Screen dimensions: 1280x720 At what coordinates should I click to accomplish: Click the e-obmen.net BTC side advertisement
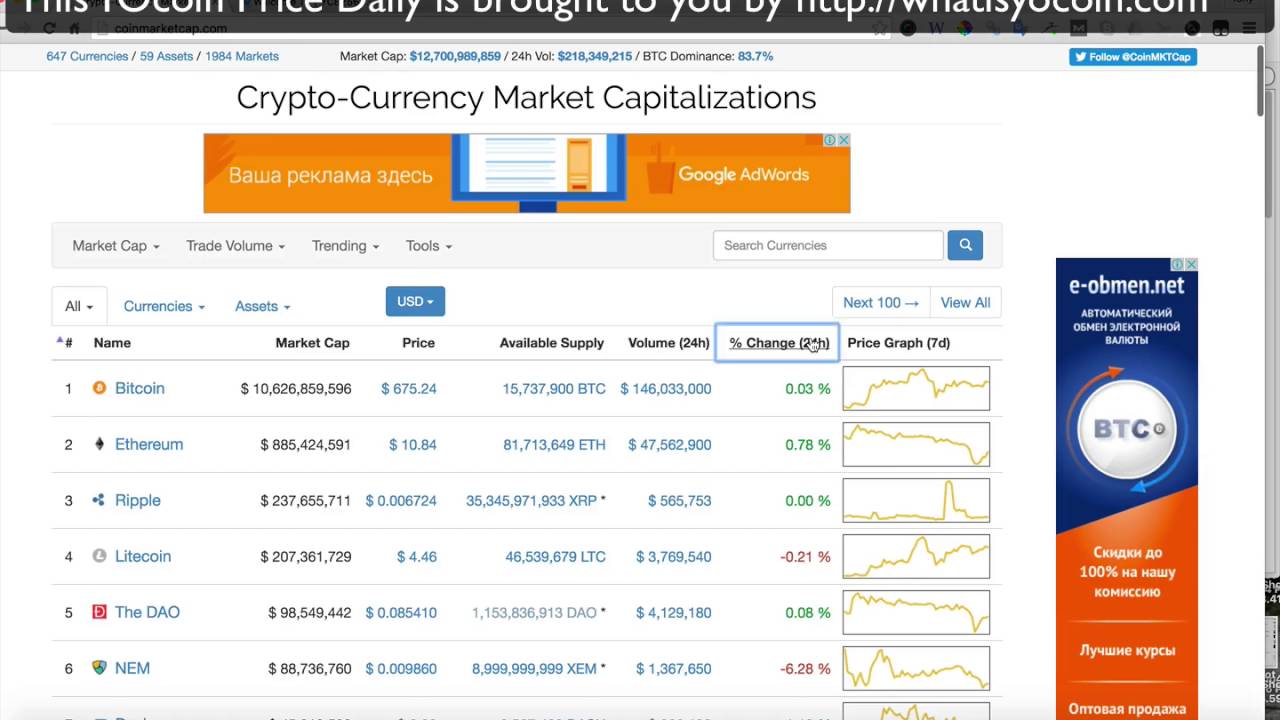point(1127,489)
